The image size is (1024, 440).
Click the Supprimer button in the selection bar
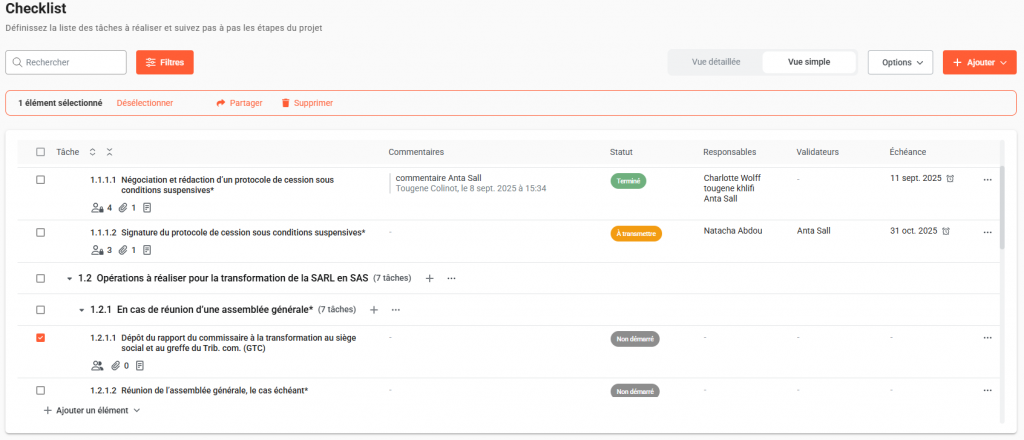[x=307, y=103]
